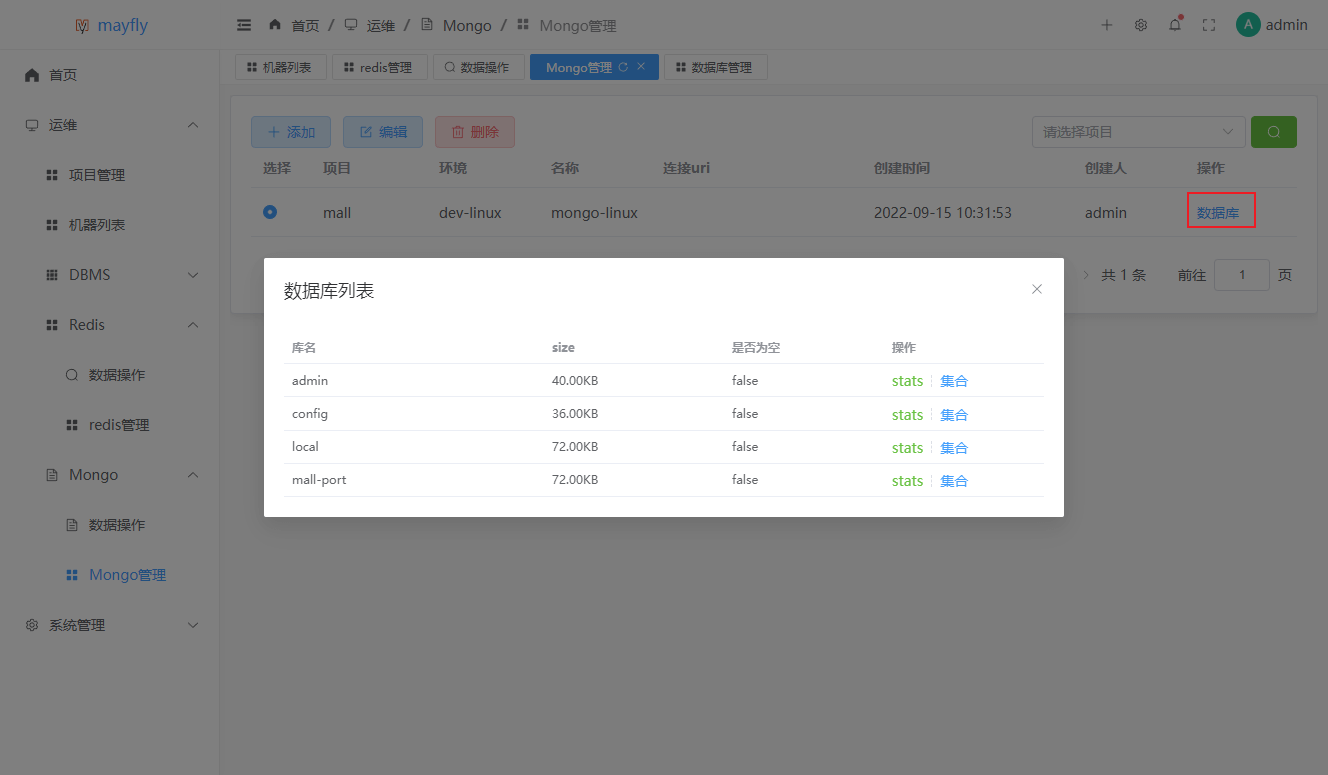Click 运维 in the breadcrumb
1328x775 pixels.
[381, 25]
